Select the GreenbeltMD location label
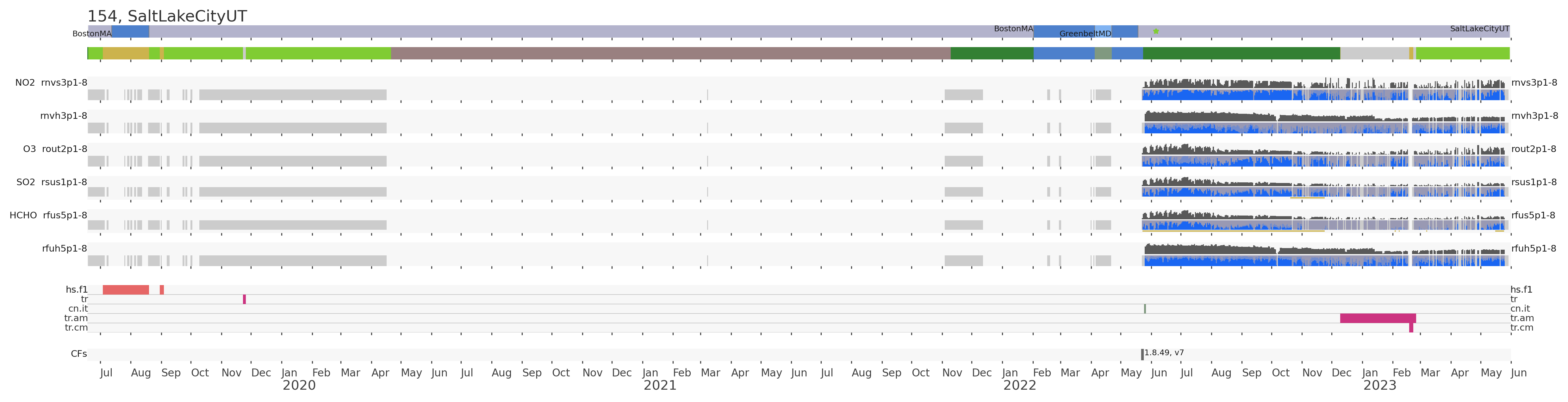The width and height of the screenshot is (1568, 402). point(1085,34)
